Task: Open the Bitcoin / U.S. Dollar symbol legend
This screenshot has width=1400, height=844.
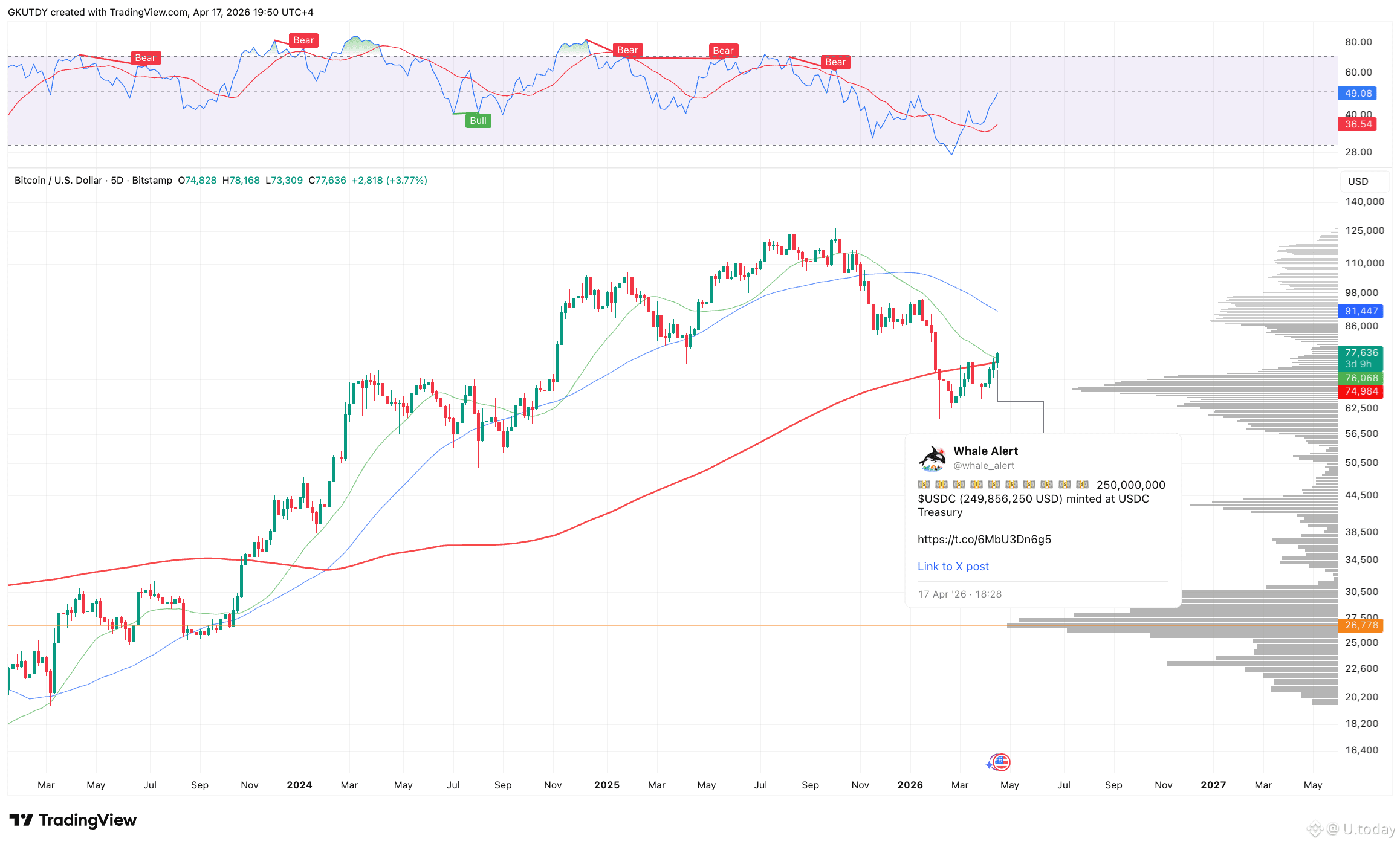Action: pos(57,180)
